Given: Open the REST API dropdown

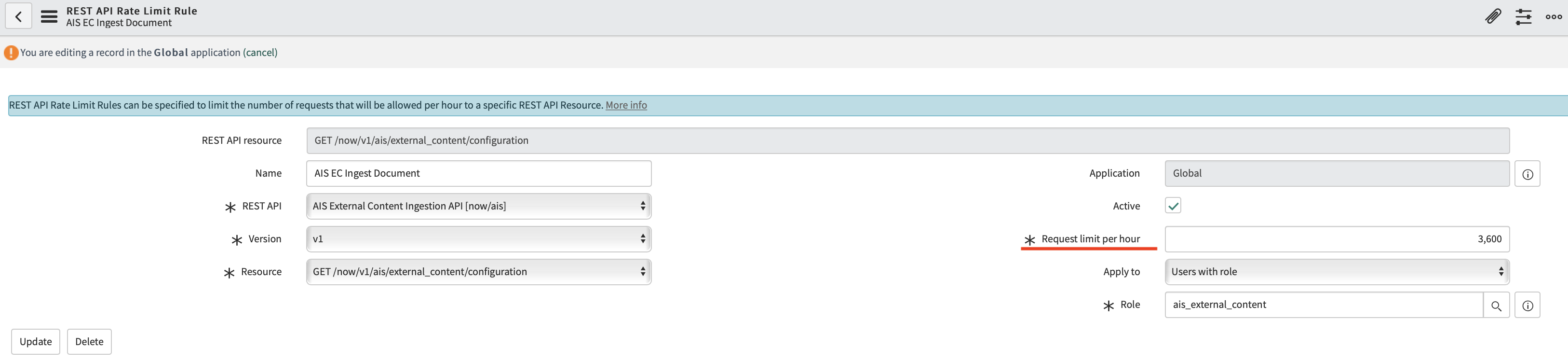Looking at the screenshot, I should [x=478, y=207].
